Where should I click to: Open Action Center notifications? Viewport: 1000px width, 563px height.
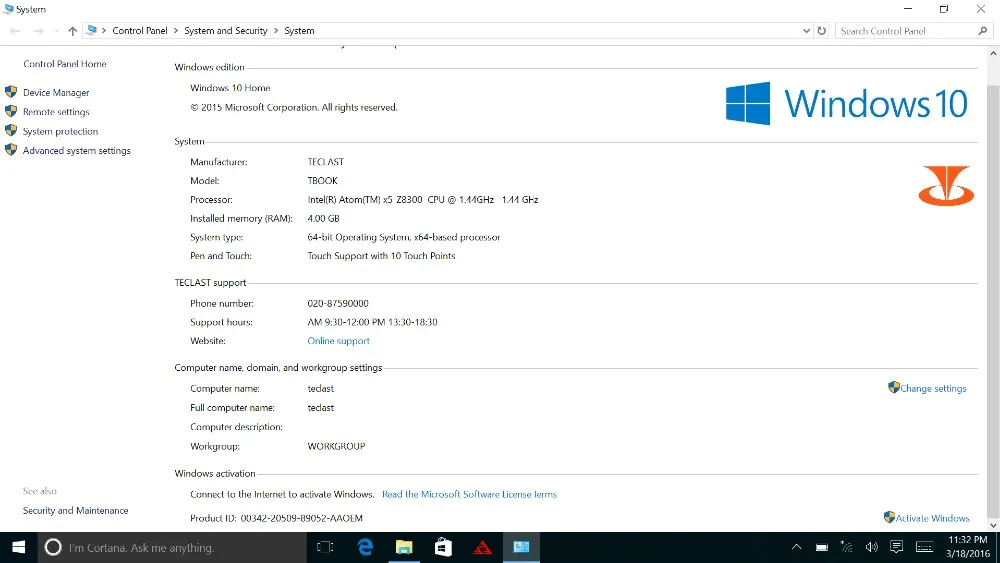(897, 546)
